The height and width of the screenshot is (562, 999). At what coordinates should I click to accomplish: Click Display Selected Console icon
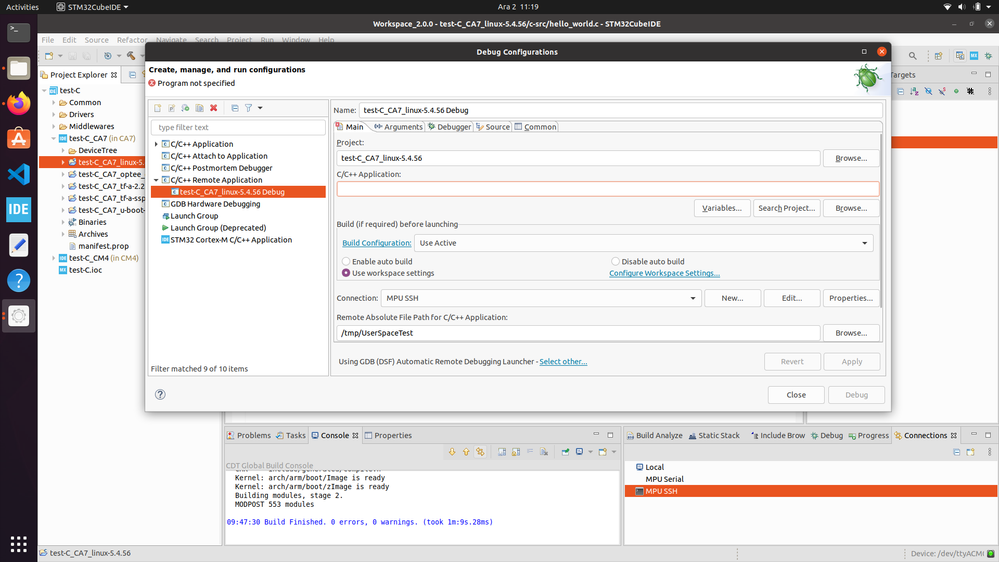(579, 452)
